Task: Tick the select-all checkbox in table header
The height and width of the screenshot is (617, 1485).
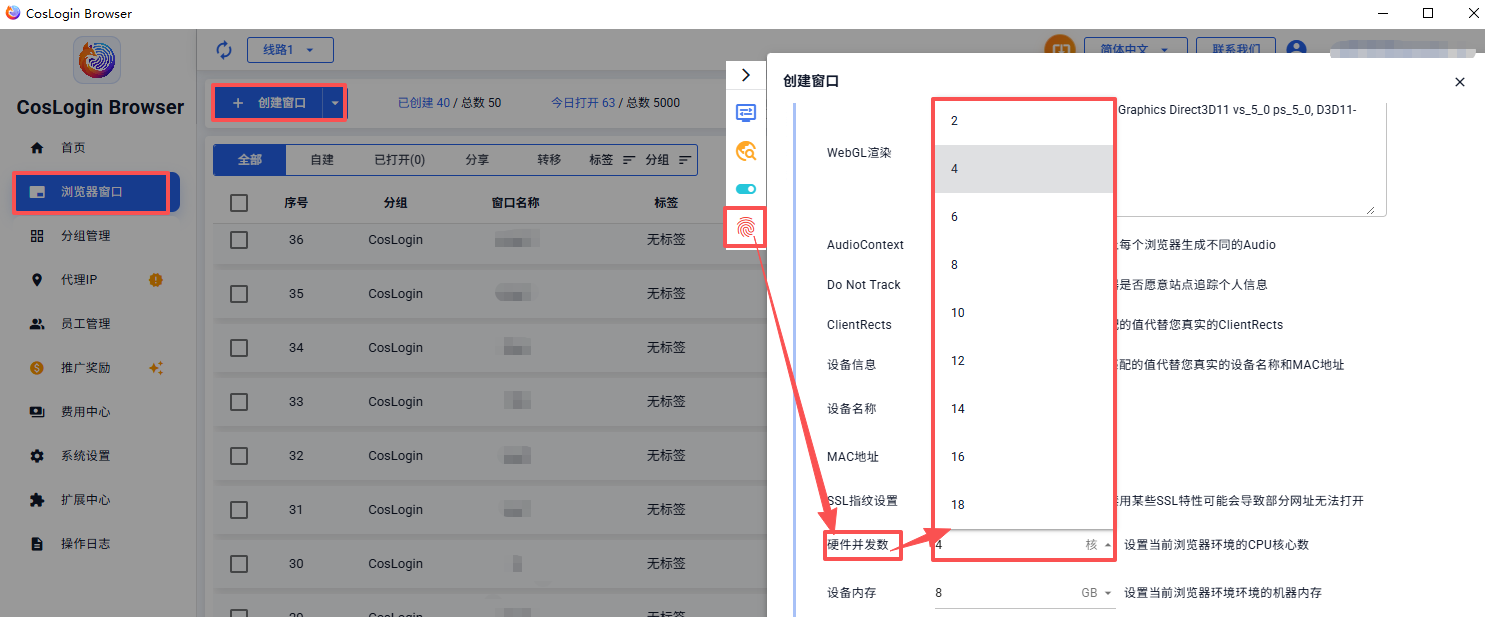Action: [239, 203]
